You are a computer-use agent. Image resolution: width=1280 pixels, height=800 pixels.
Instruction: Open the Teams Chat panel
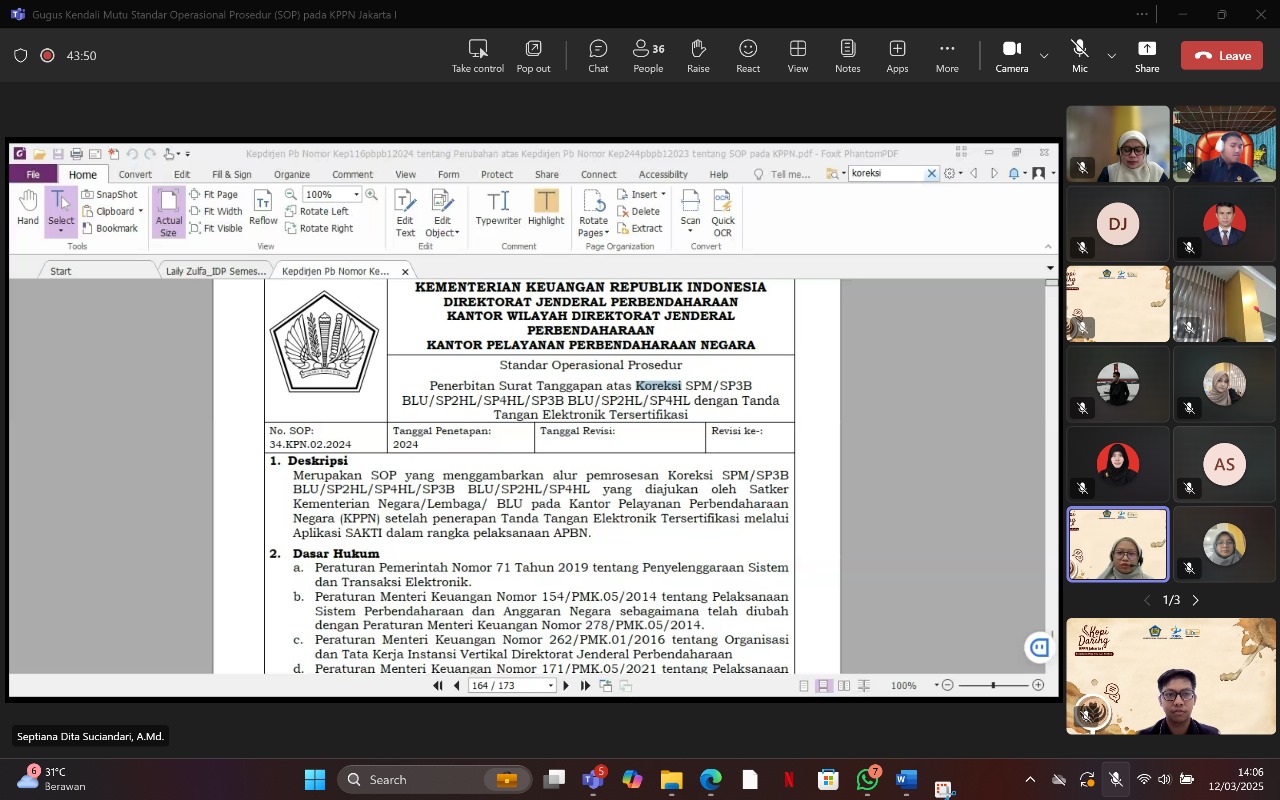click(598, 56)
